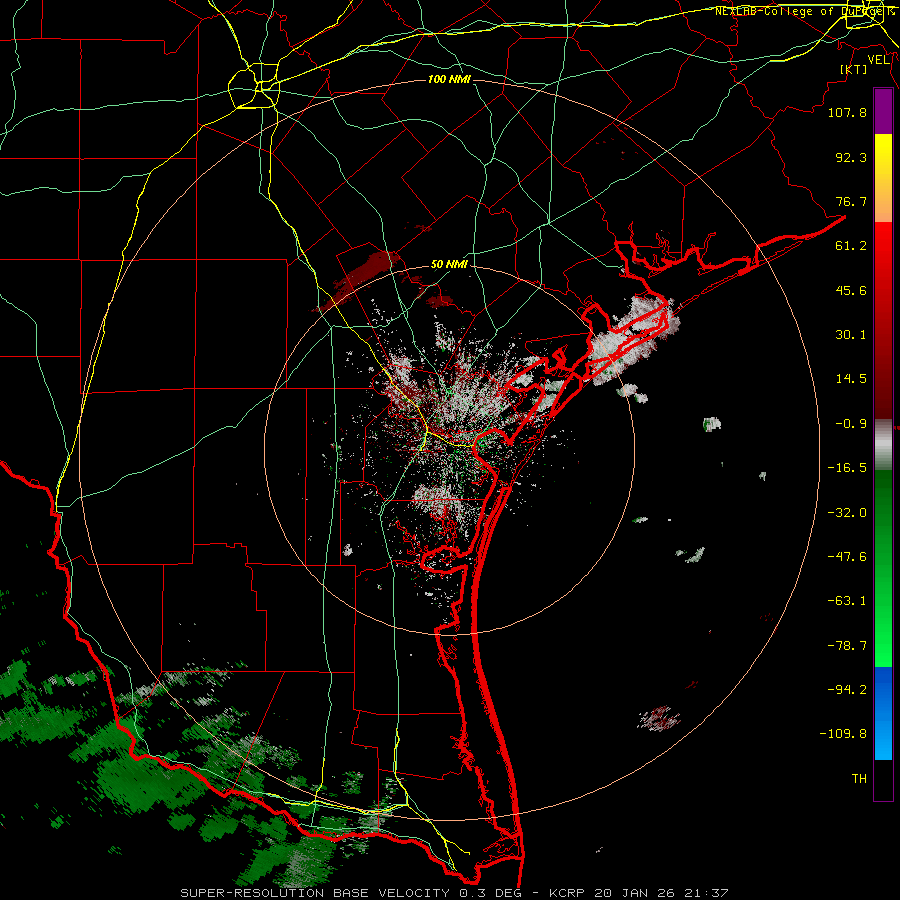This screenshot has height=900, width=900.
Task: Select the -47.6 legend value
Action: (x=847, y=556)
